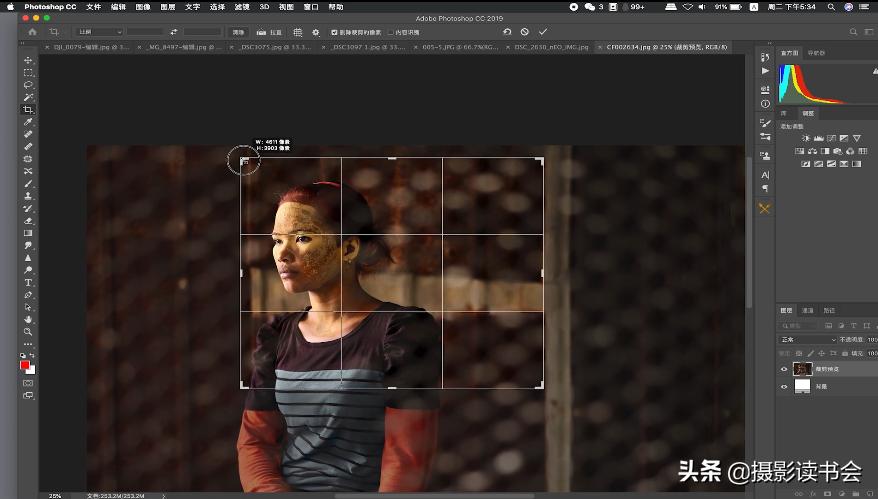Select the Crop tool in the toolbar

(x=28, y=109)
